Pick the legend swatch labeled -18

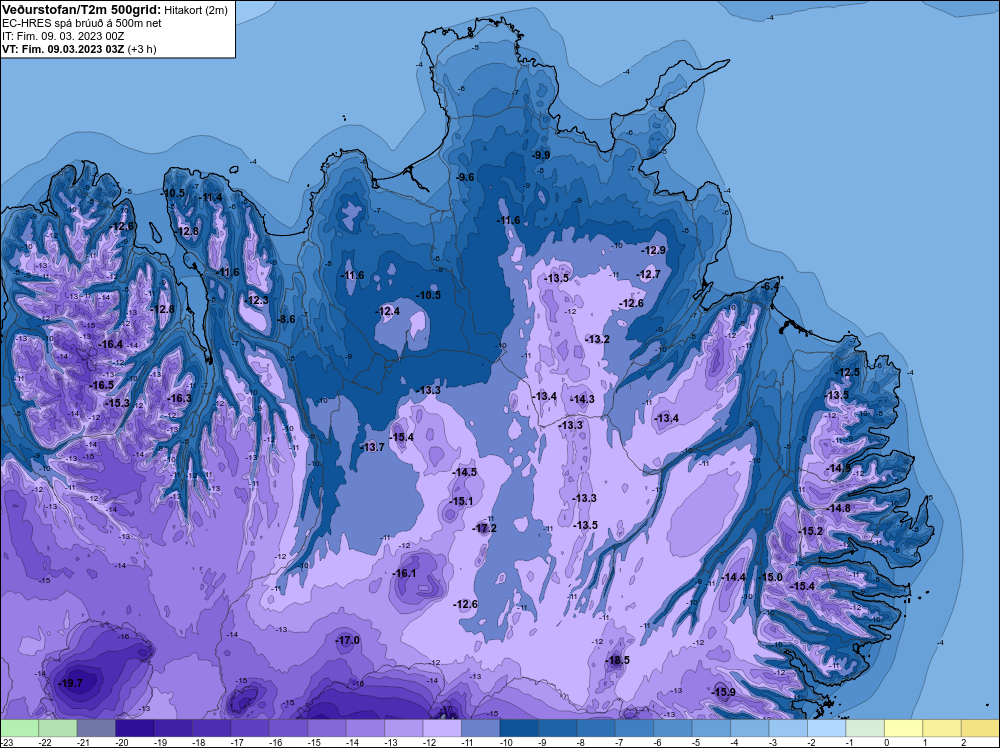click(211, 728)
